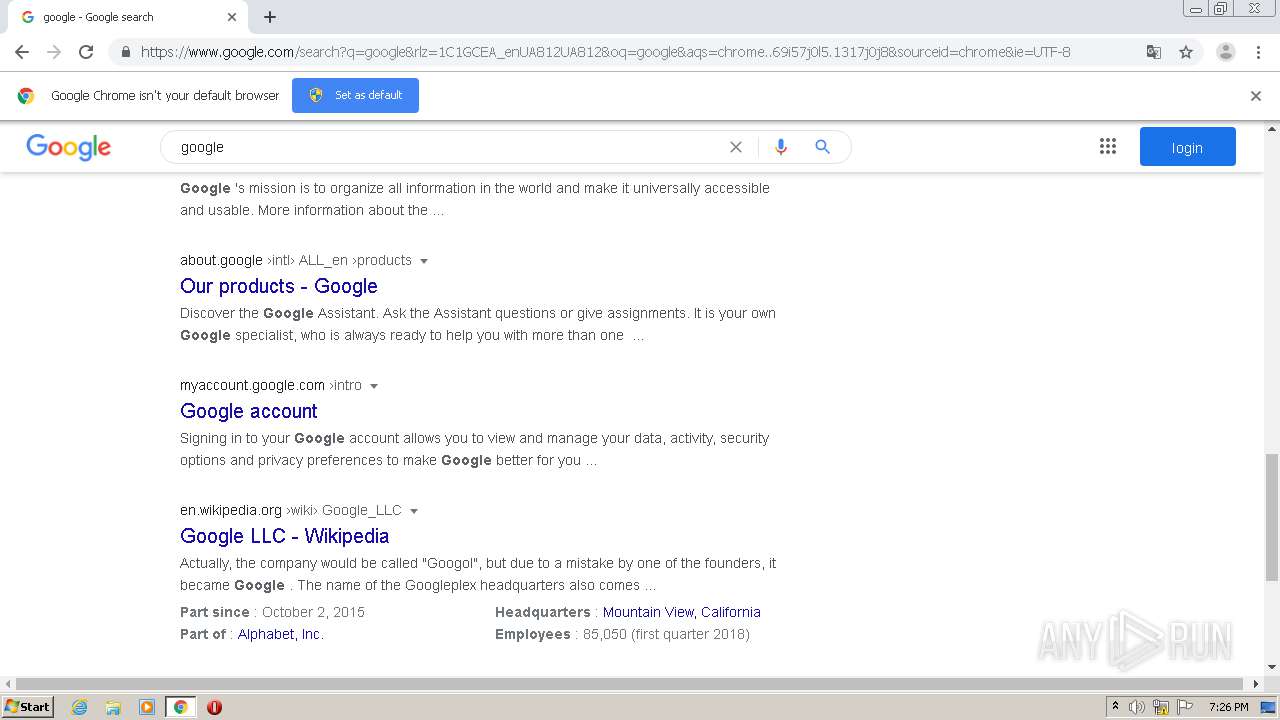This screenshot has width=1280, height=720.
Task: Expand dropdown arrow beside en.wikipedia.org URL
Action: coord(414,511)
